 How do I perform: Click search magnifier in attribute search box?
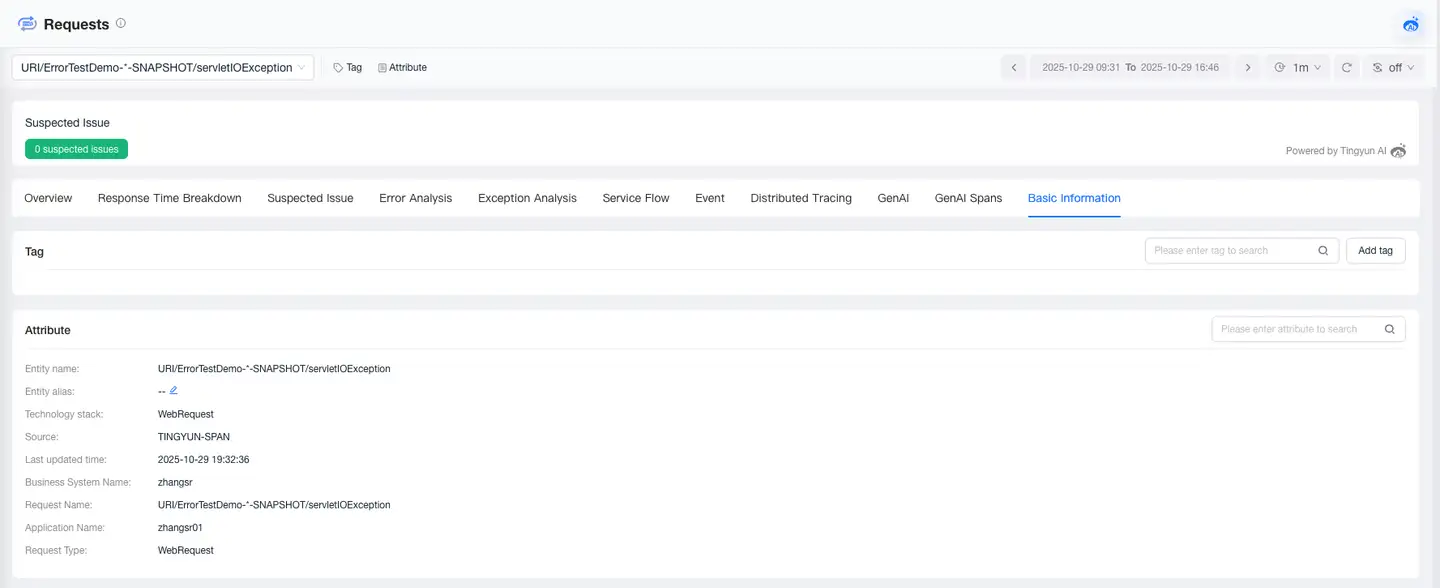(x=1389, y=329)
